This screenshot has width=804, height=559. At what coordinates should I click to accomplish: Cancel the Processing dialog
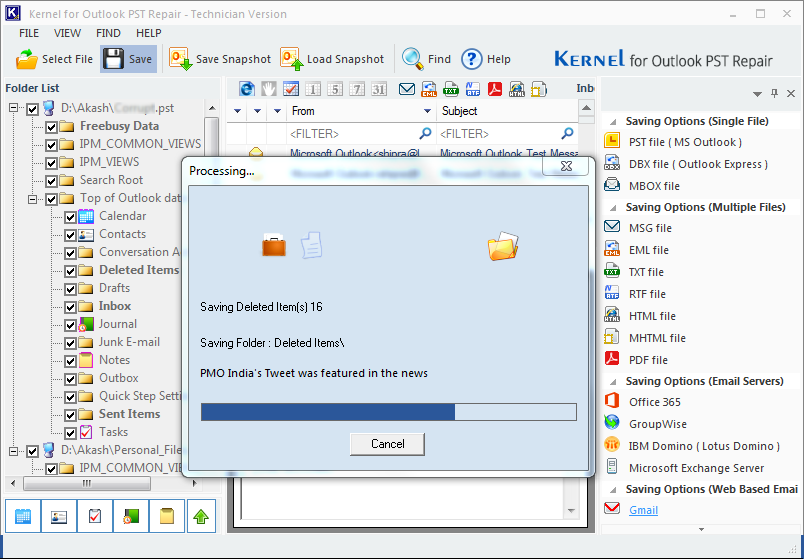pyautogui.click(x=387, y=444)
